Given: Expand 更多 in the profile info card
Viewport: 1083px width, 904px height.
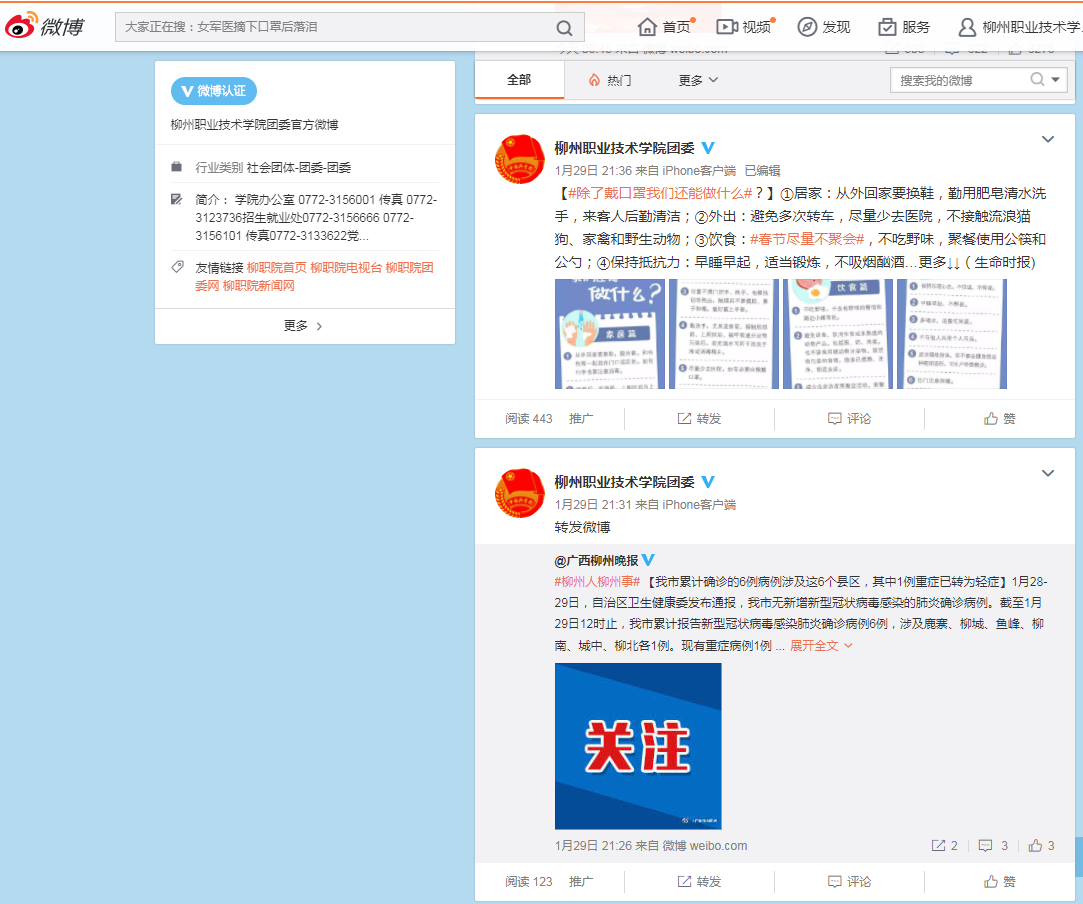Looking at the screenshot, I should pos(303,326).
